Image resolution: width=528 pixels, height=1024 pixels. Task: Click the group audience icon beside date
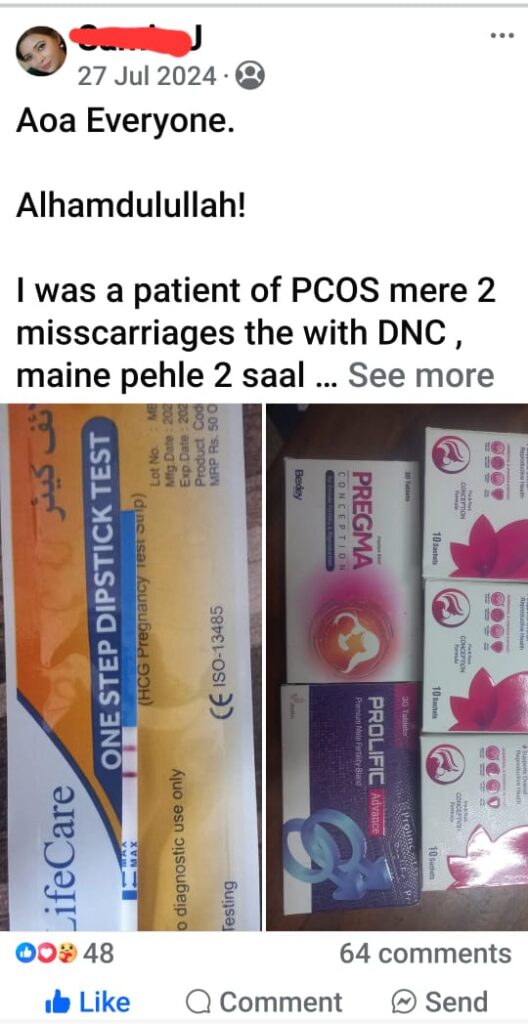tap(250, 76)
